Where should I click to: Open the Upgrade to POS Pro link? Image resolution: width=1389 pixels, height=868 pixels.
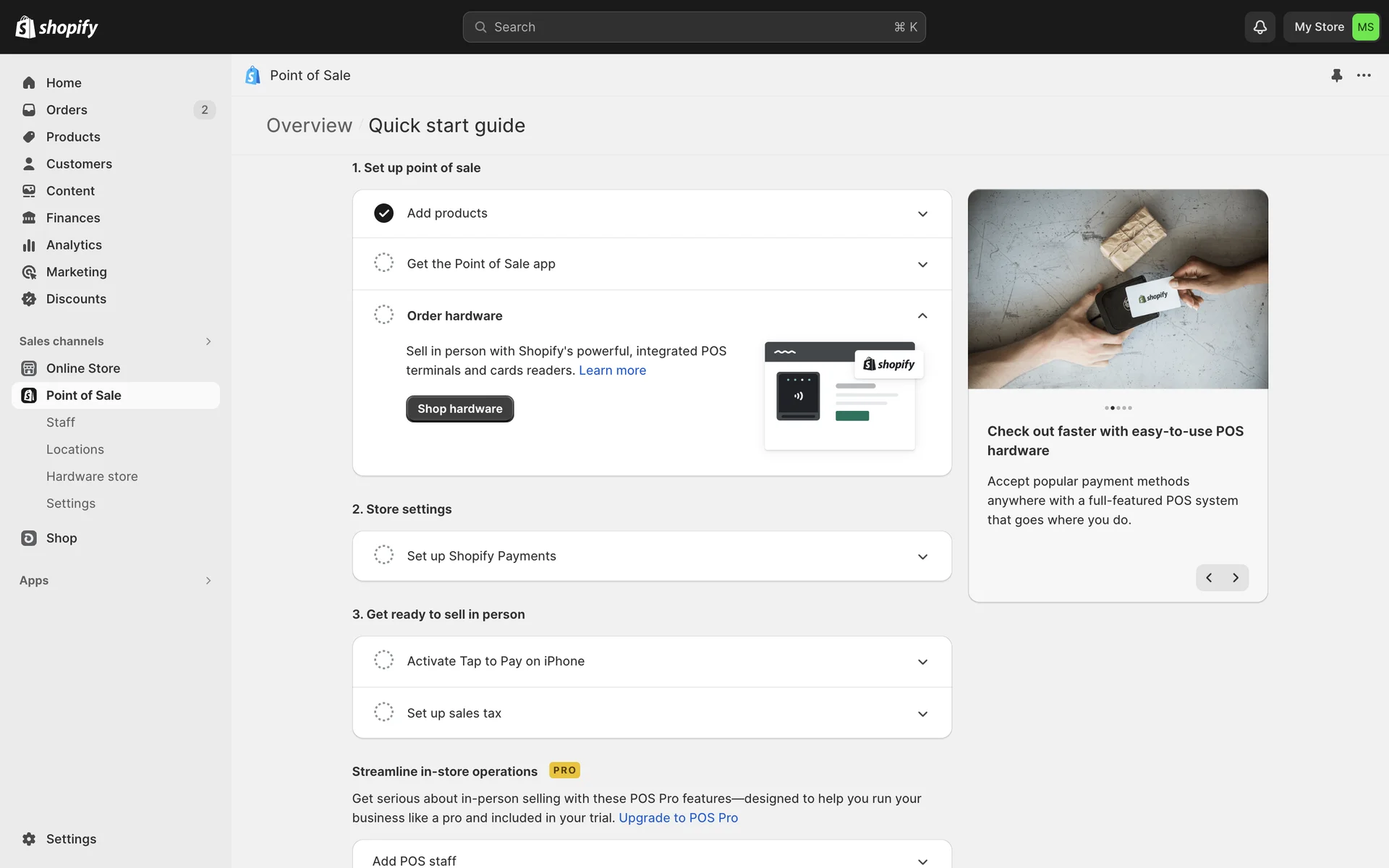tap(678, 818)
